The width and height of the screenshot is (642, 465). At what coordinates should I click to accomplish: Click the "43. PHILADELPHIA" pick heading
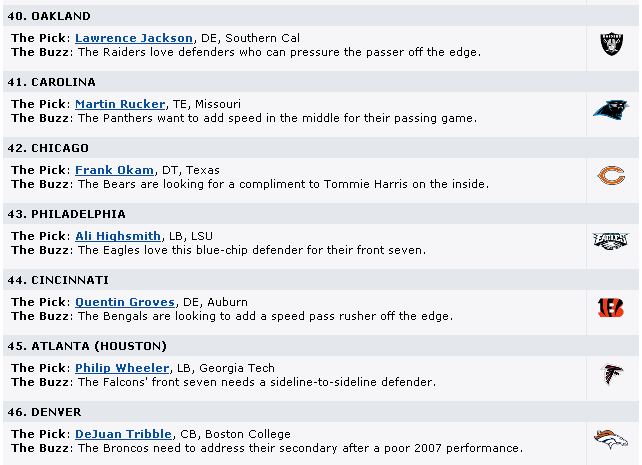coord(67,214)
